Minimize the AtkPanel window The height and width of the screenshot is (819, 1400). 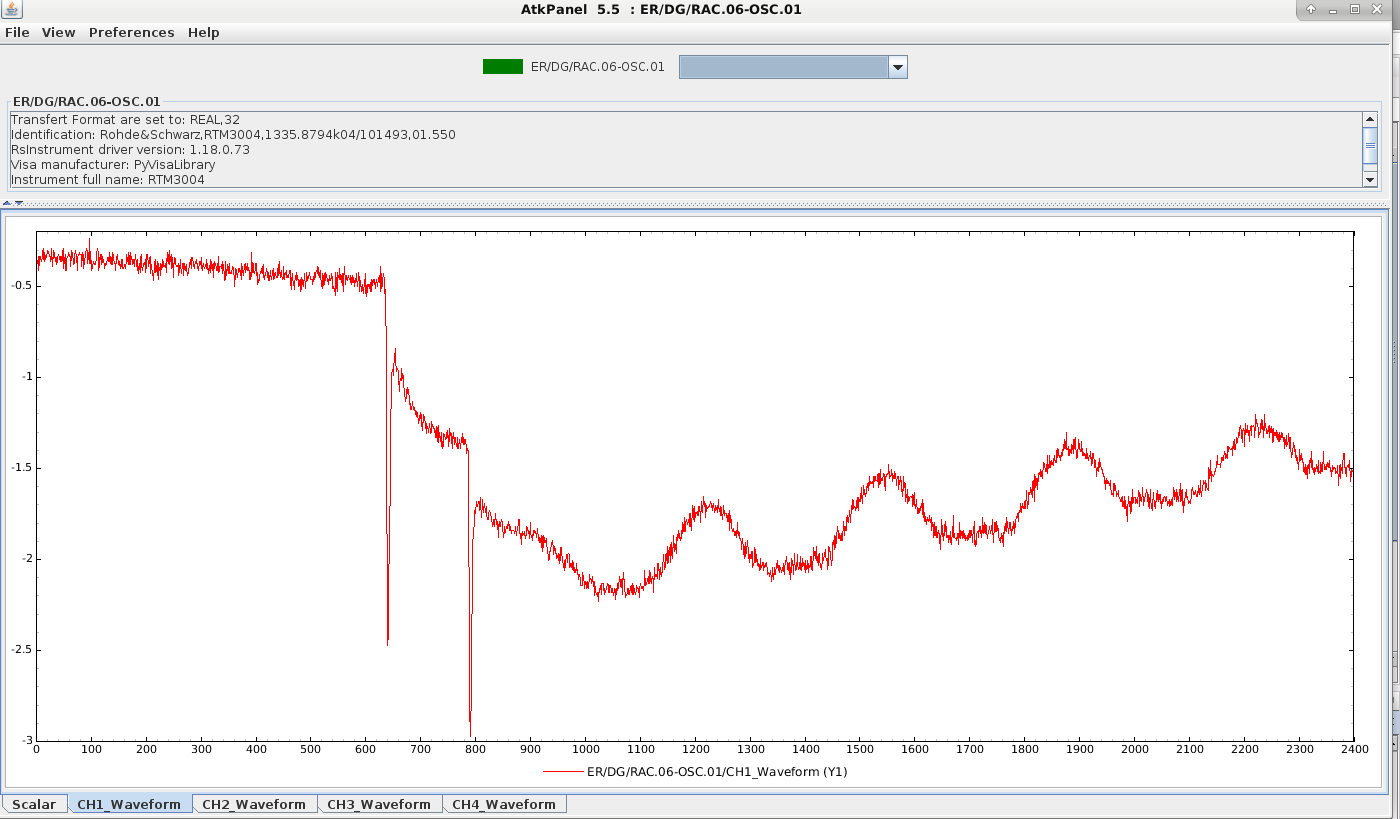(1333, 9)
